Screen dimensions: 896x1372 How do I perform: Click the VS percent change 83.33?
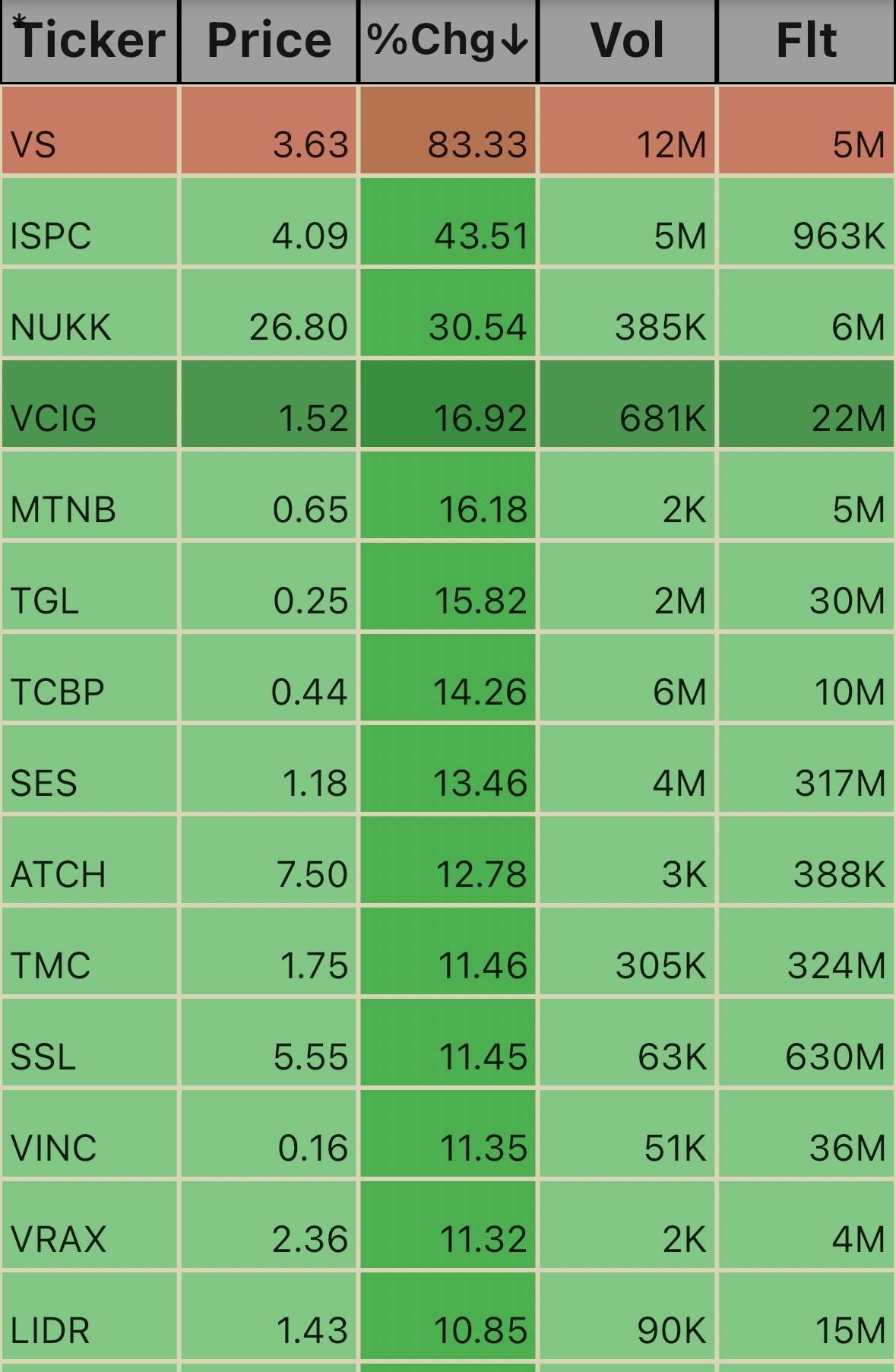(x=476, y=144)
